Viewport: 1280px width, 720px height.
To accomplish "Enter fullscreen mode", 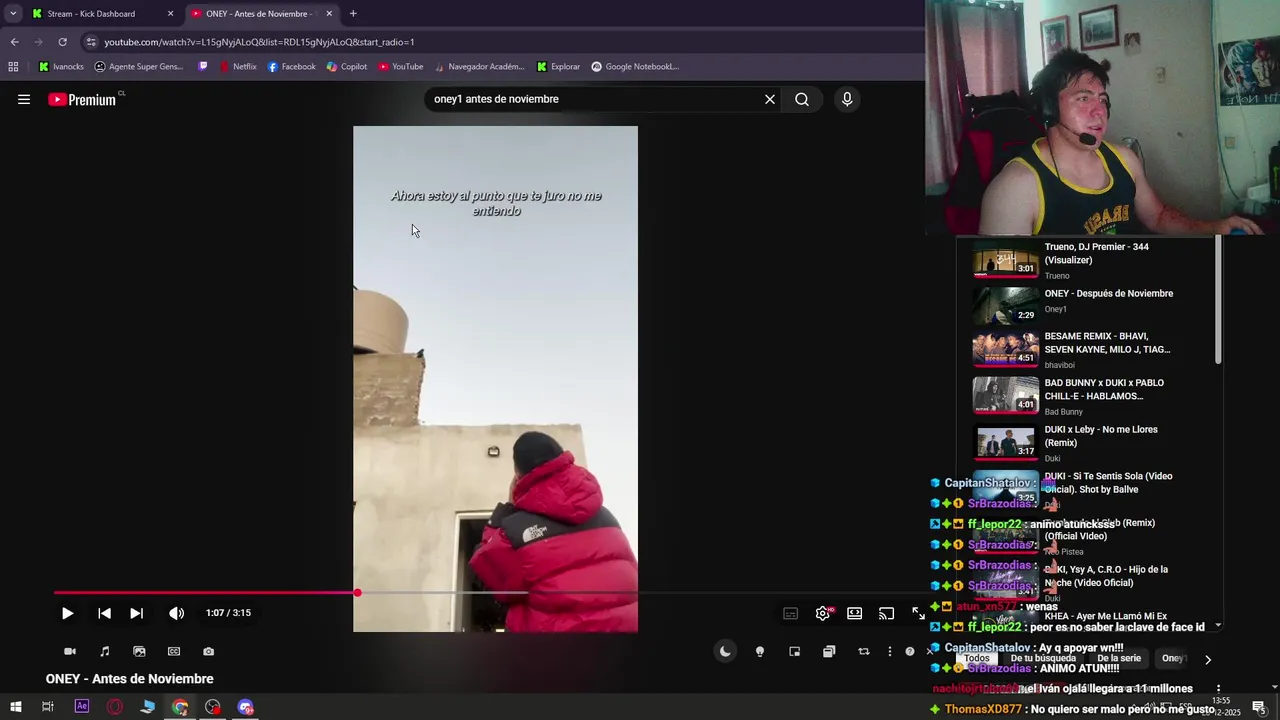I will tap(918, 613).
